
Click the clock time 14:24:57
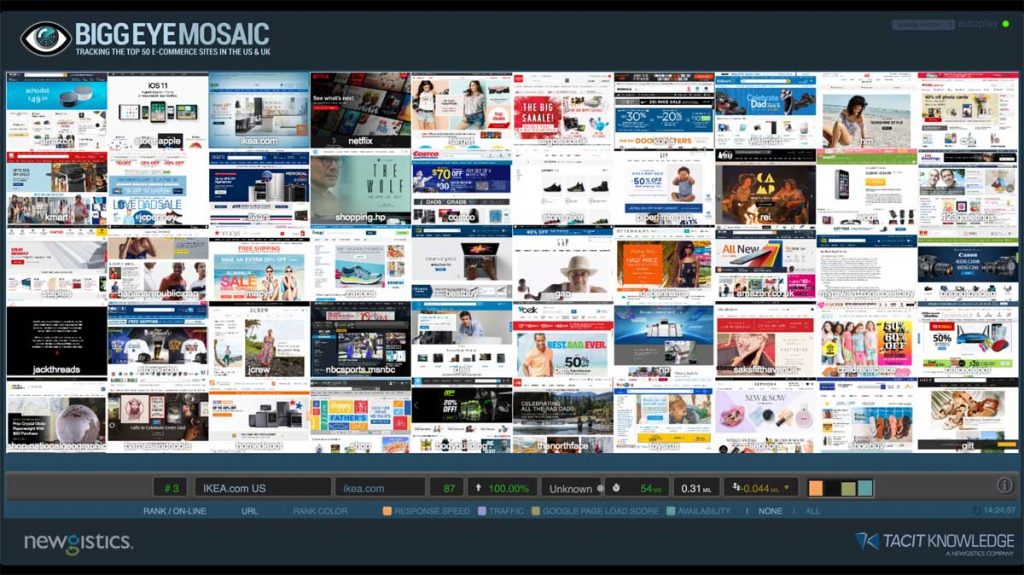pyautogui.click(x=999, y=510)
